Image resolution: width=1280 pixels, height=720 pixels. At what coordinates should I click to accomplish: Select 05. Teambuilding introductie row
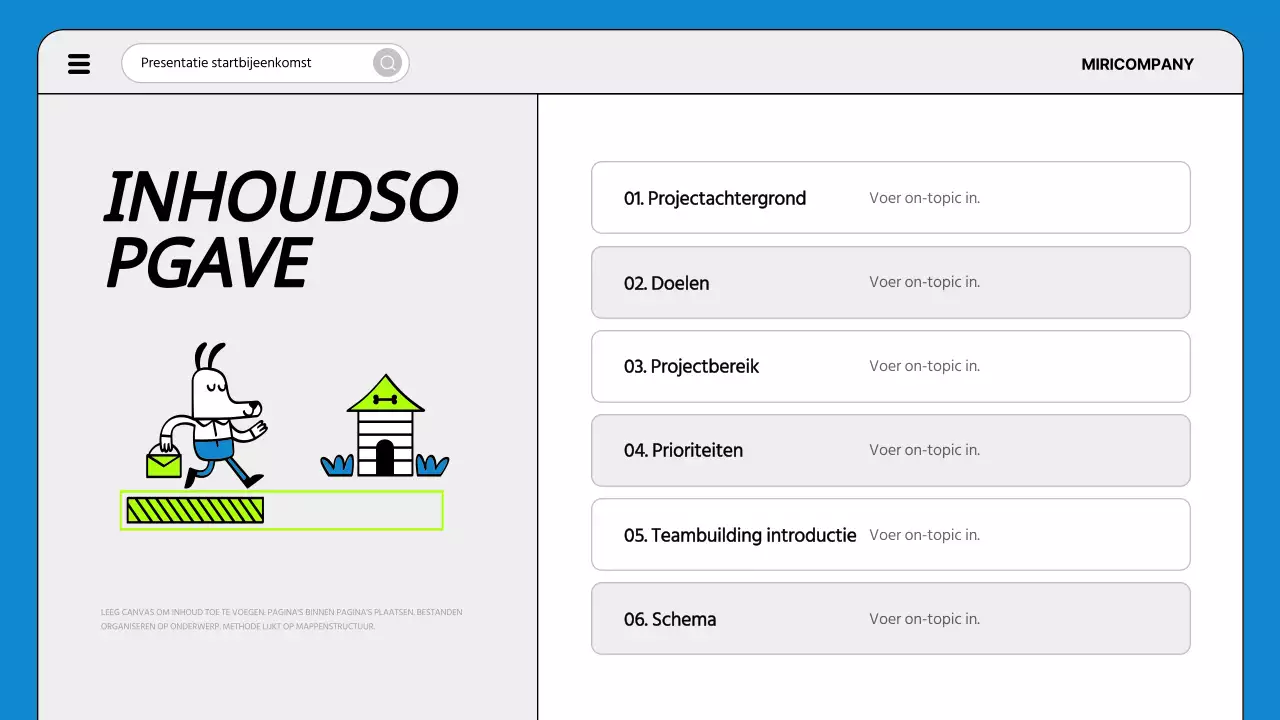[740, 535]
